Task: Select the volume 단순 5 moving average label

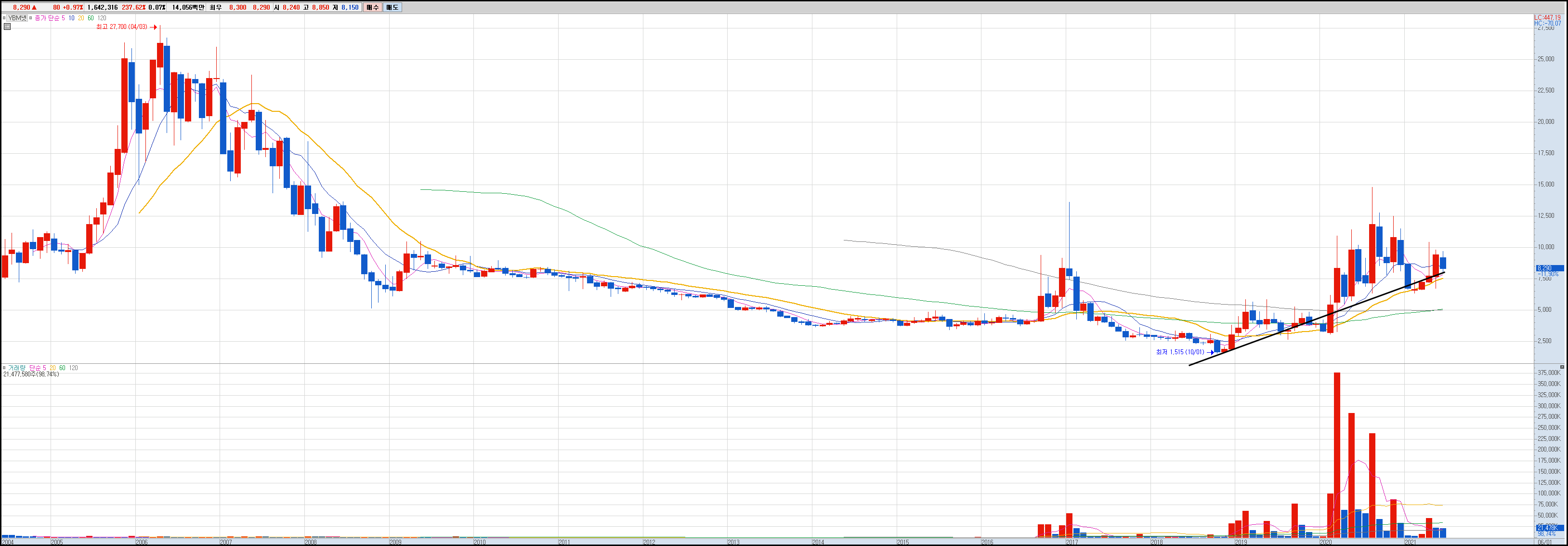Action: (x=38, y=368)
